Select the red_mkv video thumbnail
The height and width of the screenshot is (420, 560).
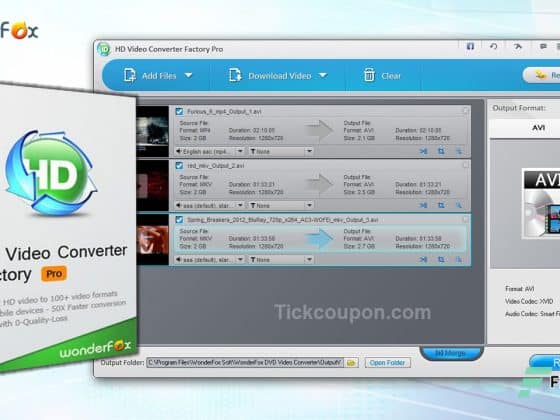(152, 185)
